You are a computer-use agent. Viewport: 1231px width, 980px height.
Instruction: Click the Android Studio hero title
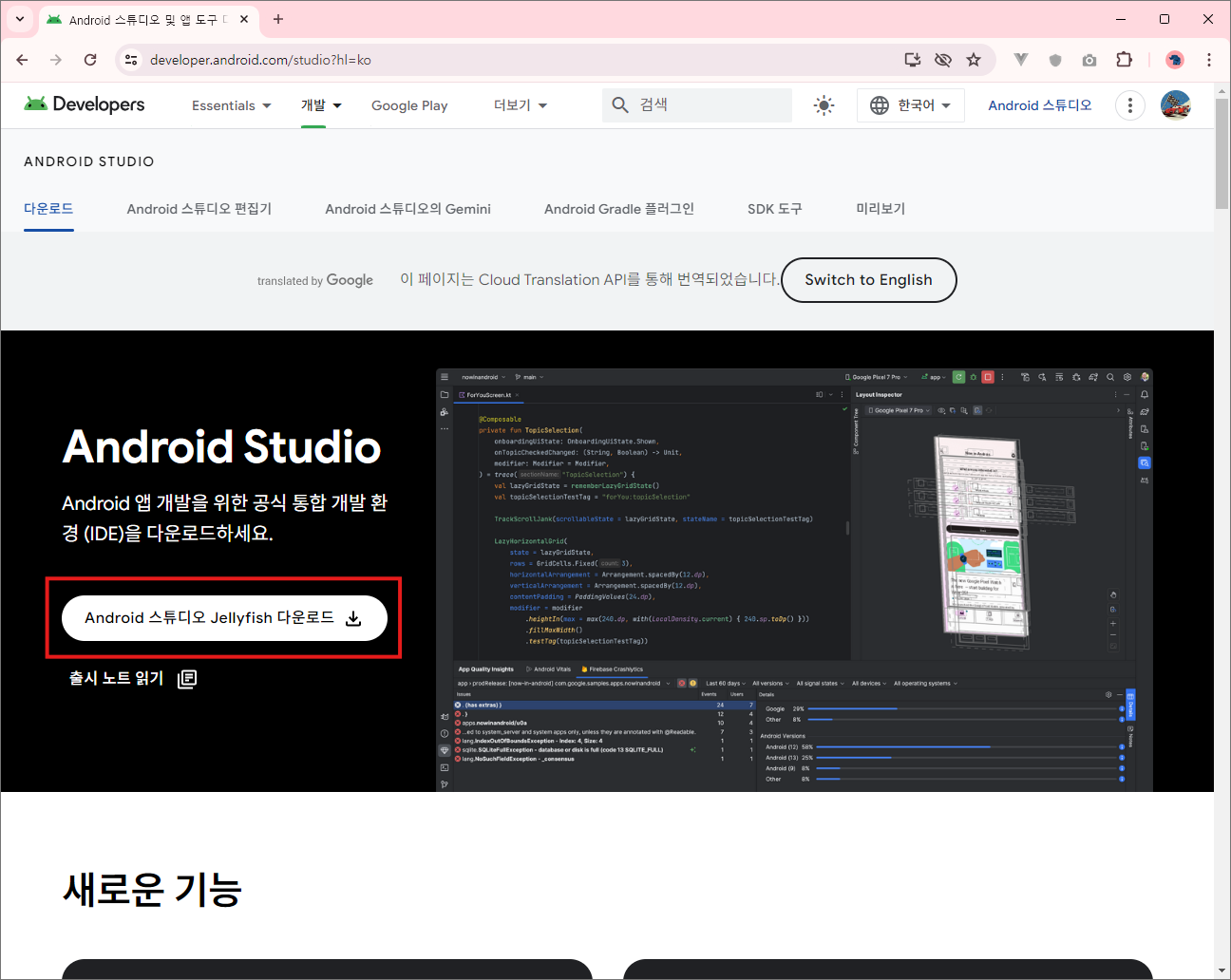coord(222,447)
